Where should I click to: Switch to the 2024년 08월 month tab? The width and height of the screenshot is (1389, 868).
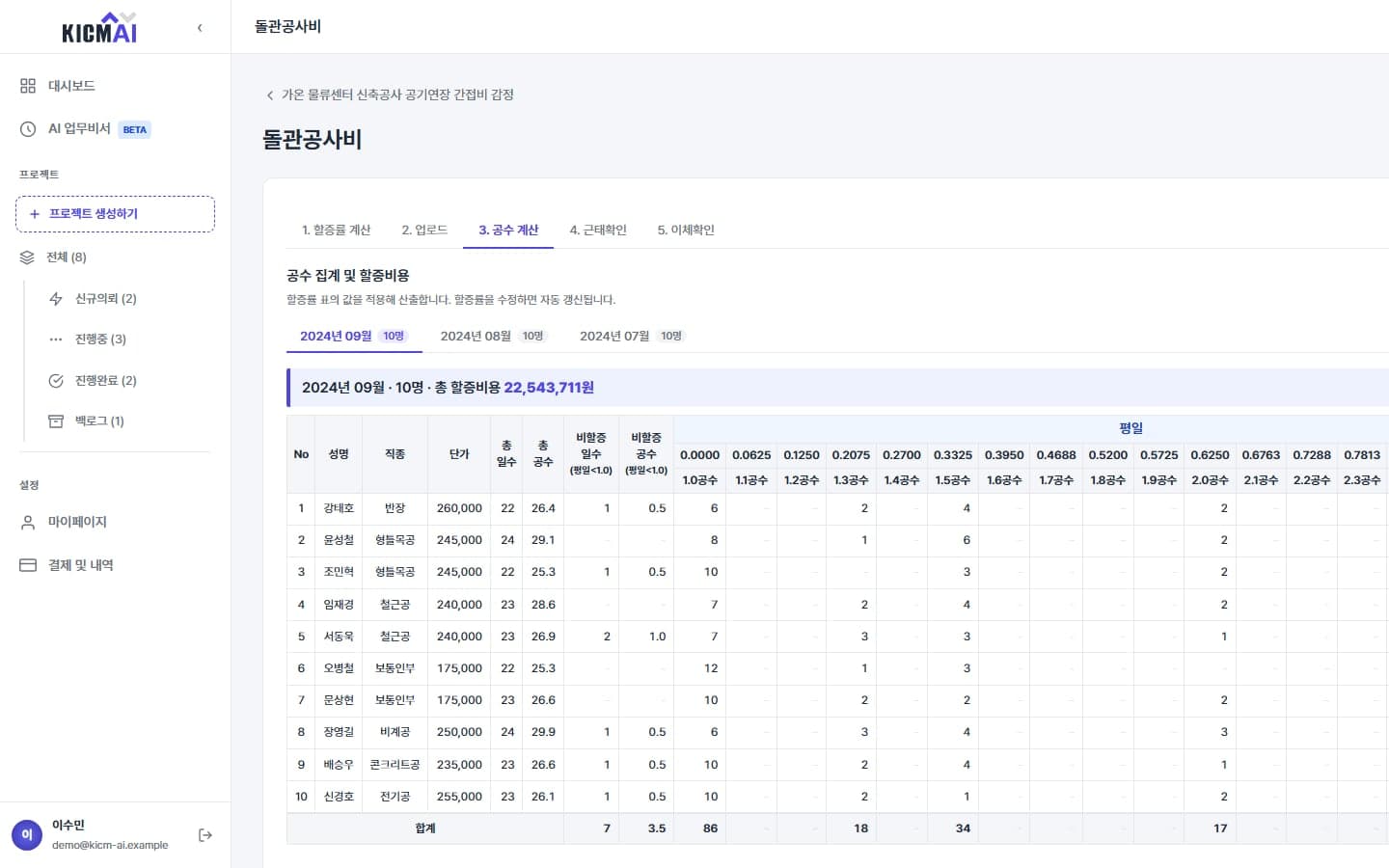(493, 336)
